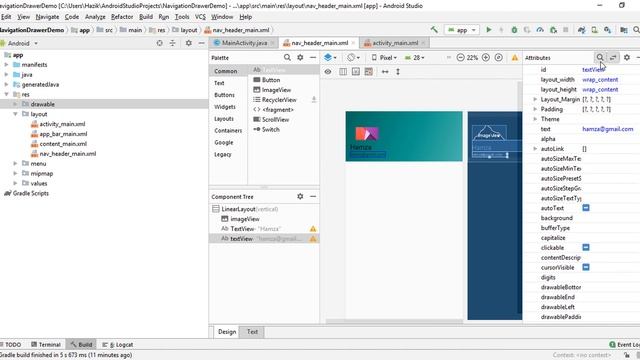
Task: Click the teal design preview header
Action: click(404, 136)
